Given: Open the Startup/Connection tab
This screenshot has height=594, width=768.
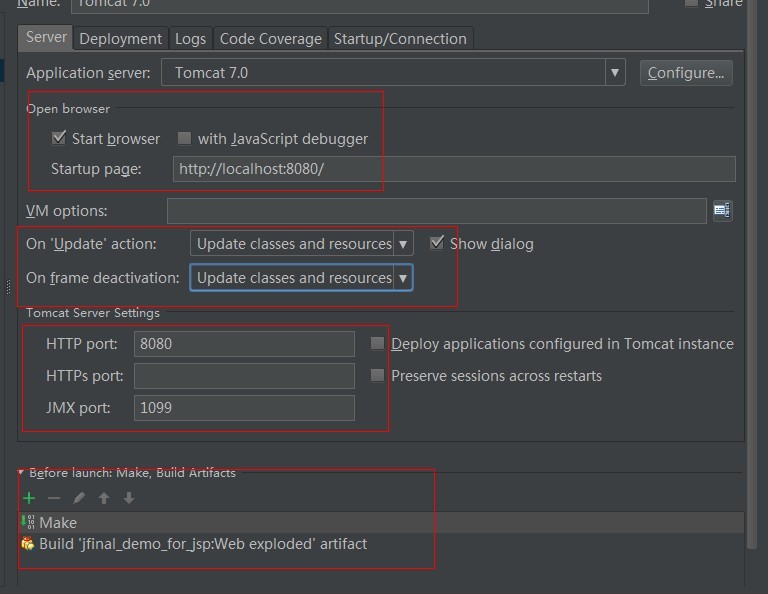Looking at the screenshot, I should 400,39.
